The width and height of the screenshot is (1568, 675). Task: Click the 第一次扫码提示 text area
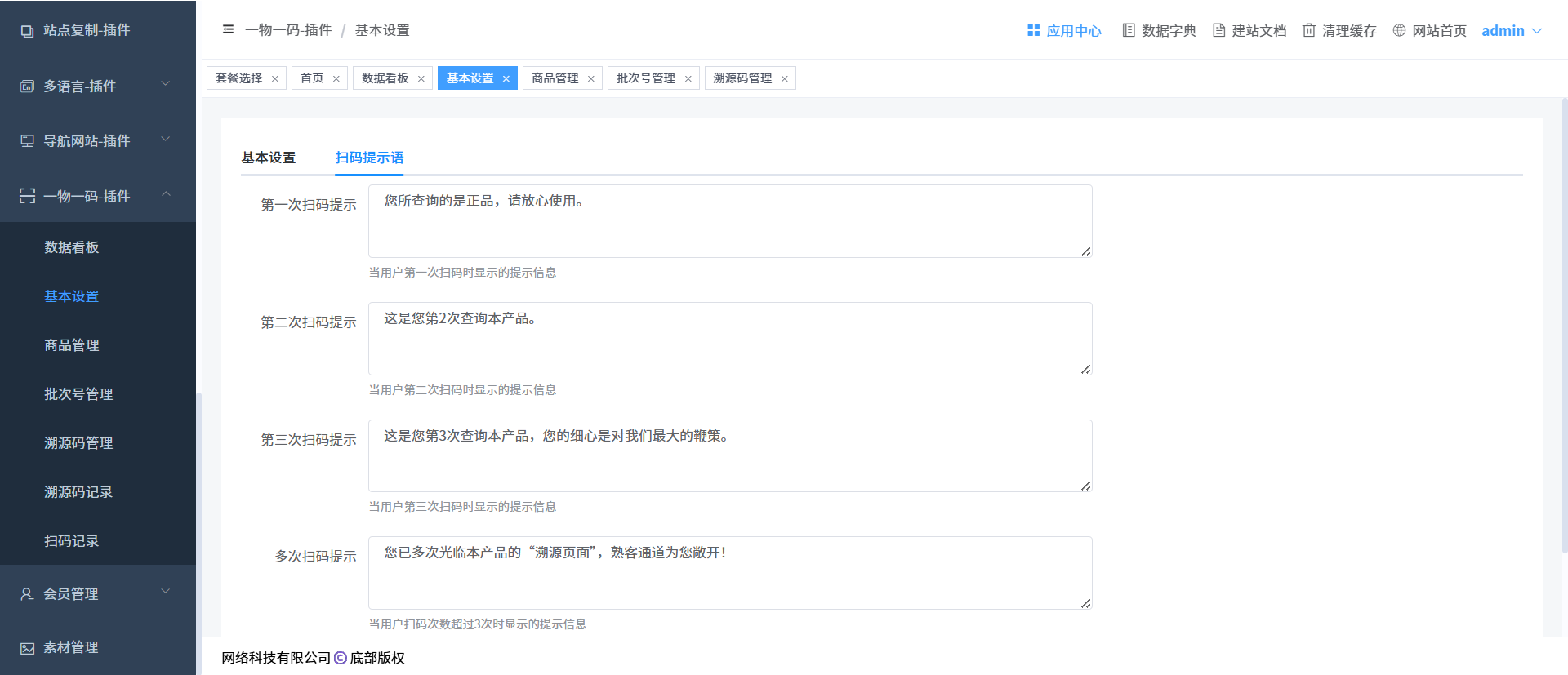(x=729, y=221)
